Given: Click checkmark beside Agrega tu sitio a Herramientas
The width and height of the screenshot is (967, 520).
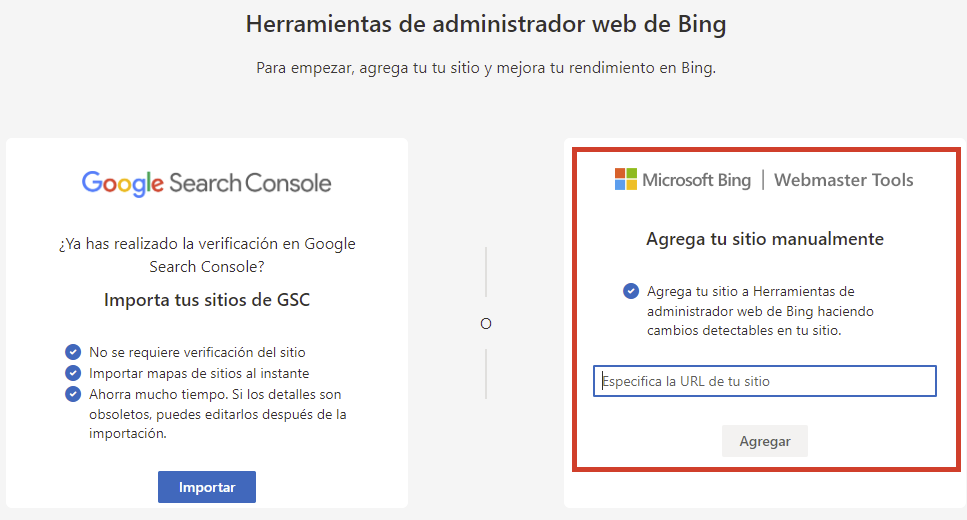Looking at the screenshot, I should pyautogui.click(x=631, y=291).
